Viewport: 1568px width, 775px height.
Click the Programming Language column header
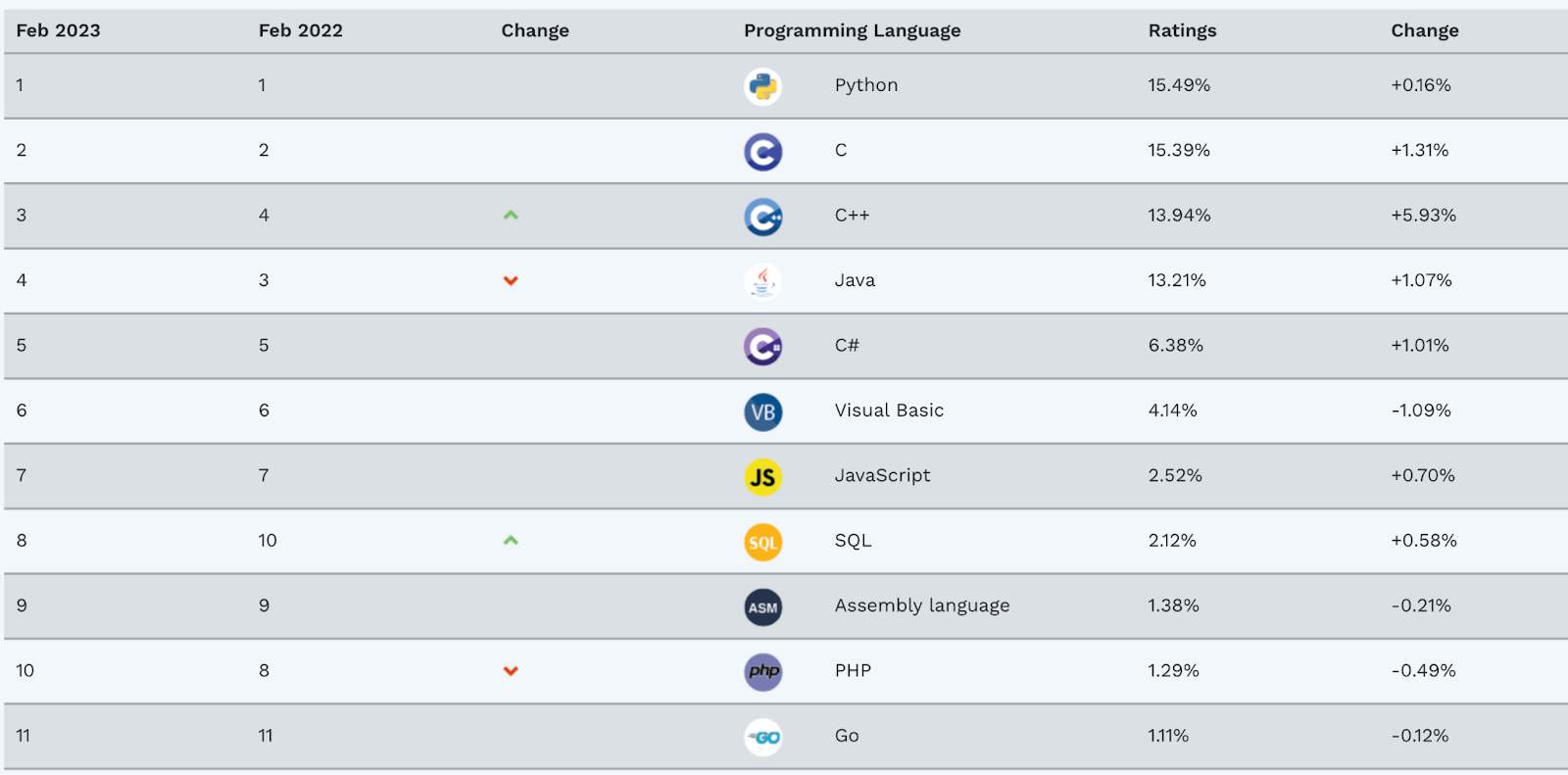852,30
